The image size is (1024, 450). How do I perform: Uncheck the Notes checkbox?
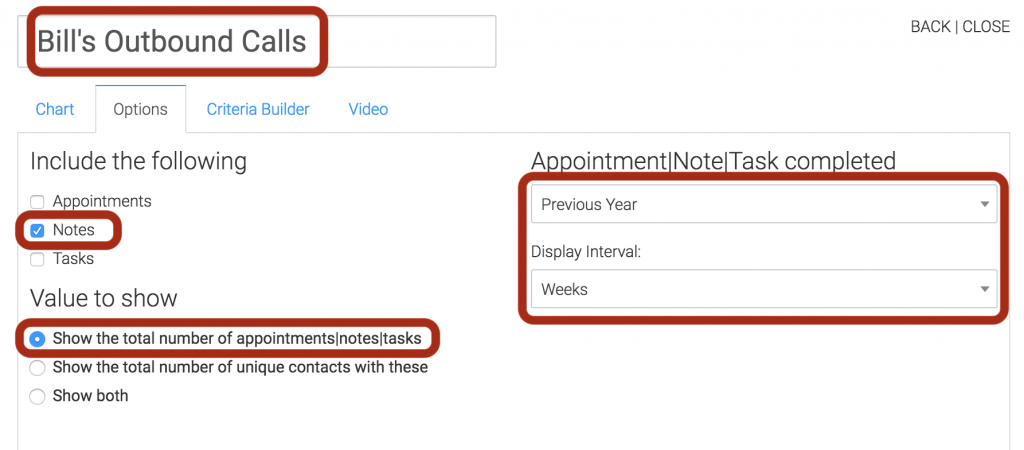point(37,231)
